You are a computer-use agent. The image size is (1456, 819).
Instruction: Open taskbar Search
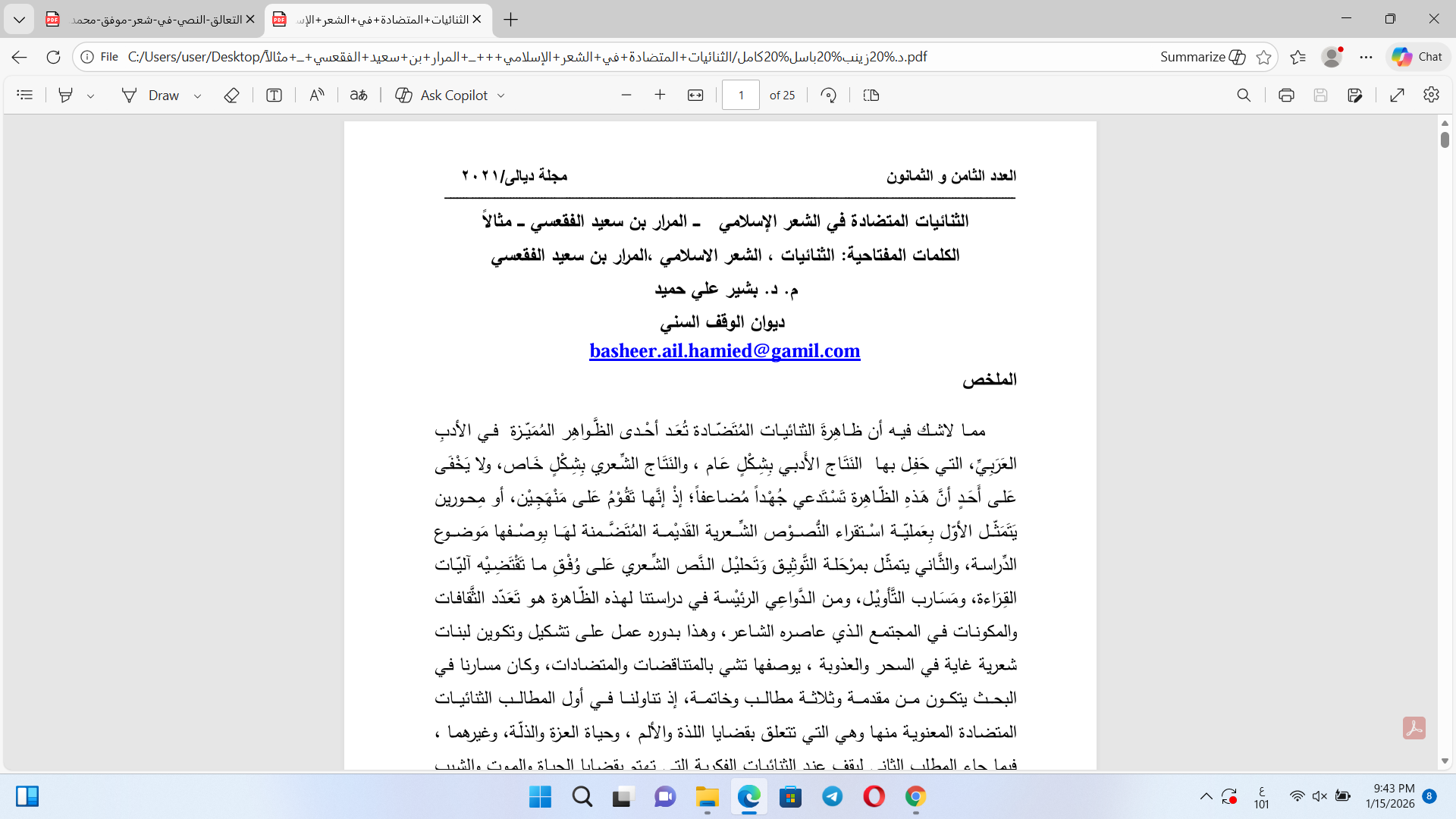(x=582, y=797)
